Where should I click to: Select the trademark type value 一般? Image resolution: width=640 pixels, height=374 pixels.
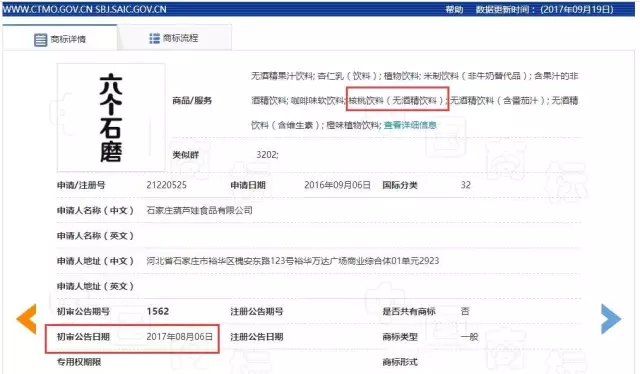click(x=469, y=337)
